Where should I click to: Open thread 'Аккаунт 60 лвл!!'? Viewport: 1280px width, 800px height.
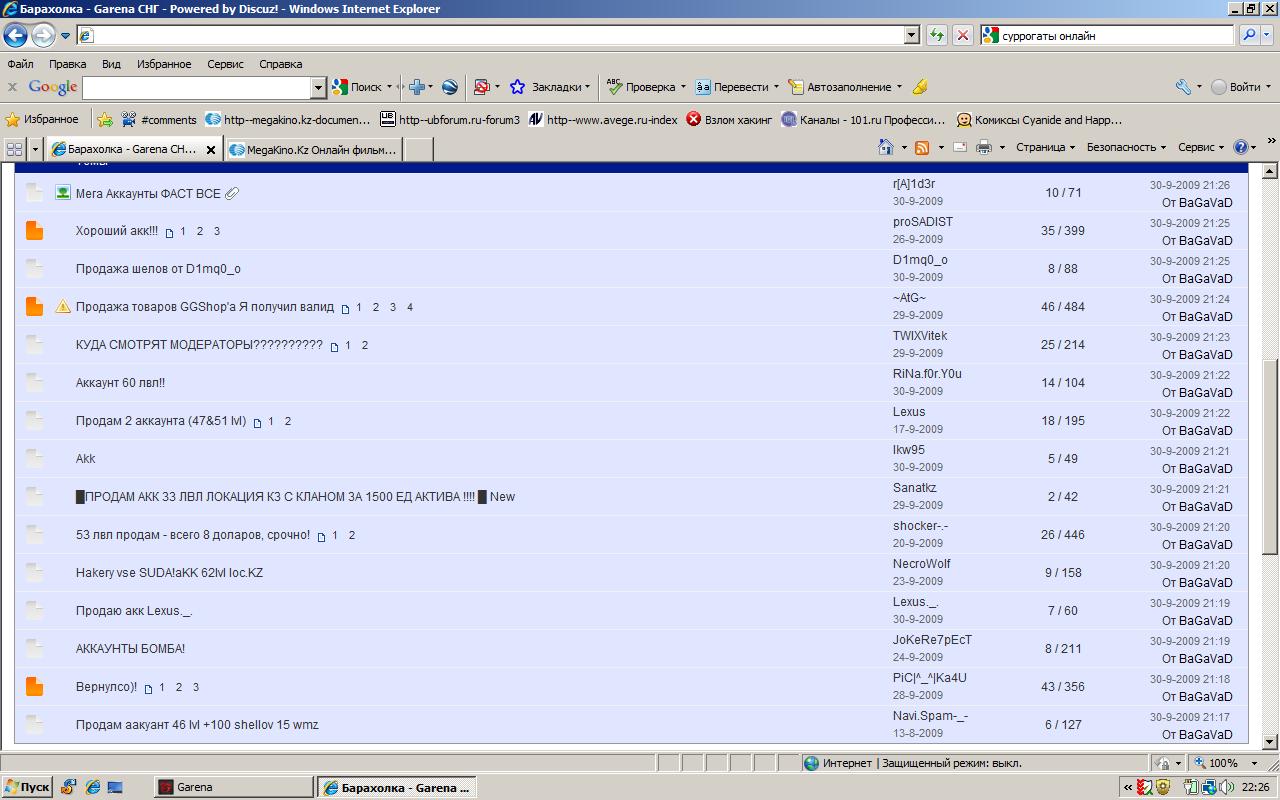tap(120, 383)
